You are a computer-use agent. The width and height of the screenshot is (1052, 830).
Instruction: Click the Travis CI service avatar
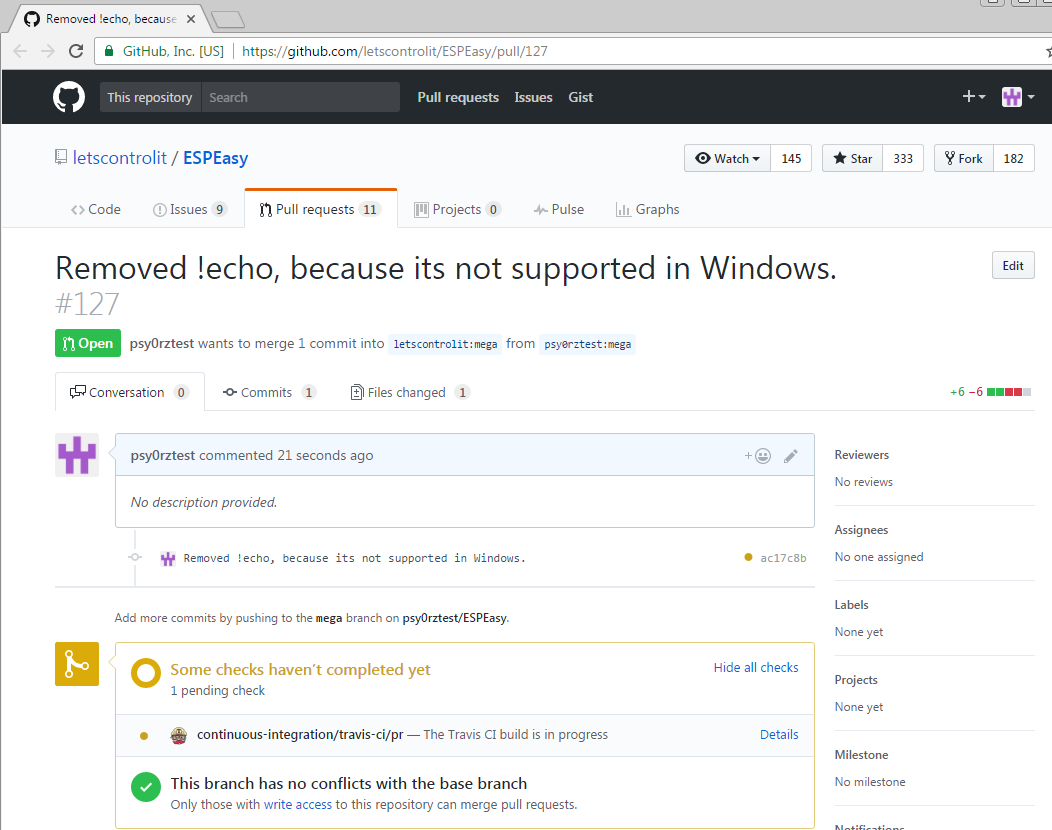[x=178, y=735]
